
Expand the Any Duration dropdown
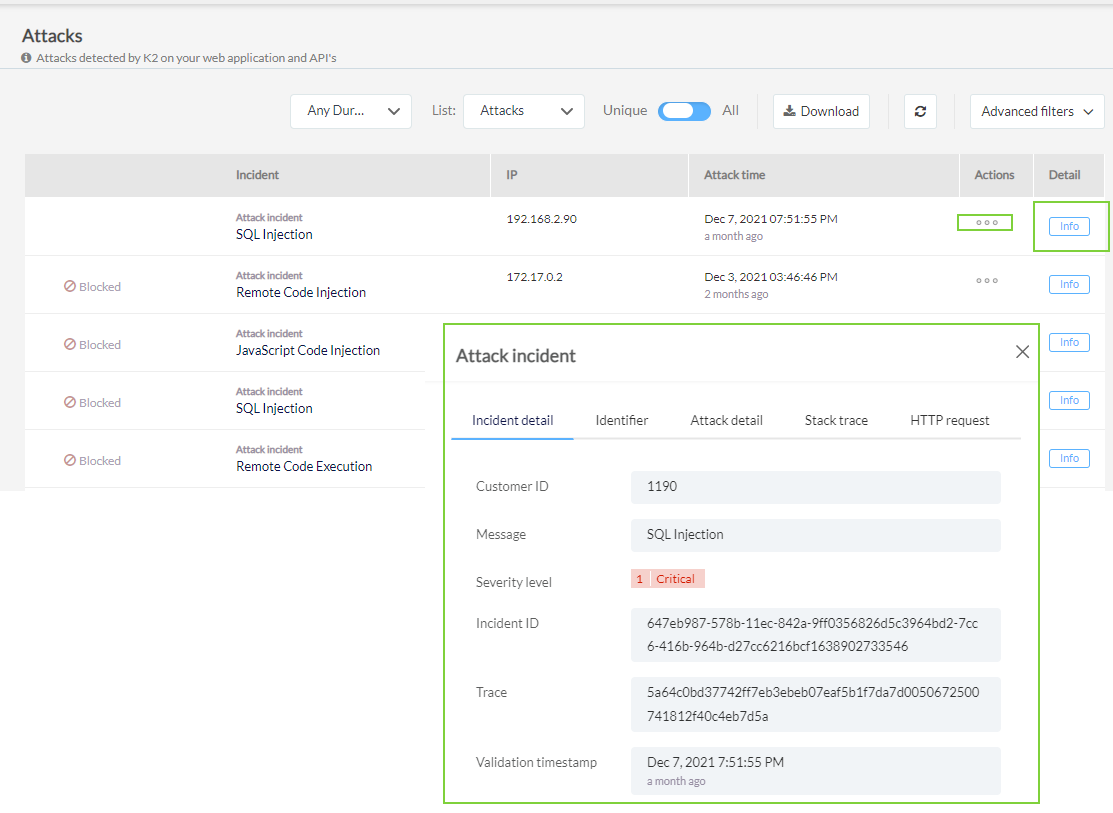[x=351, y=111]
